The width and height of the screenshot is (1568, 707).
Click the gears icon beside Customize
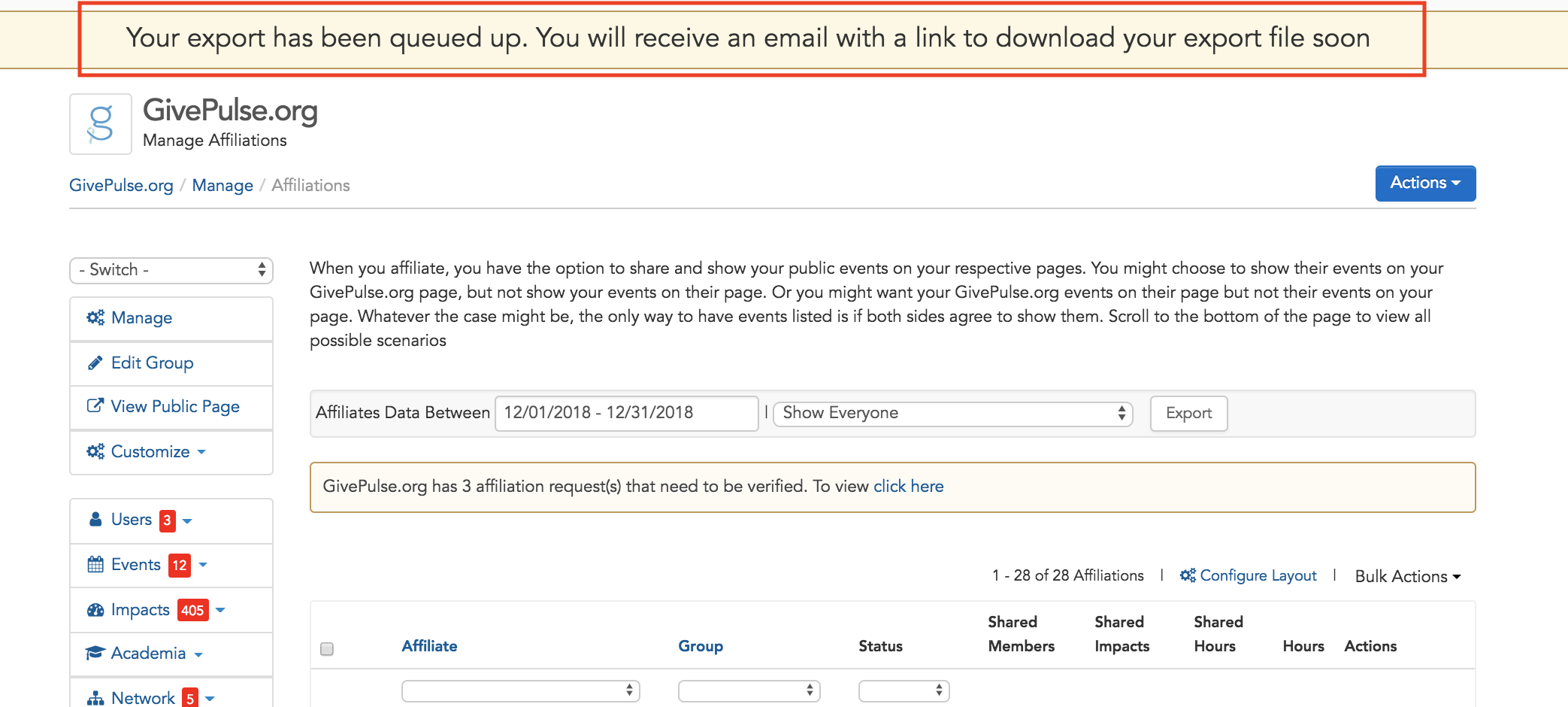(x=95, y=451)
